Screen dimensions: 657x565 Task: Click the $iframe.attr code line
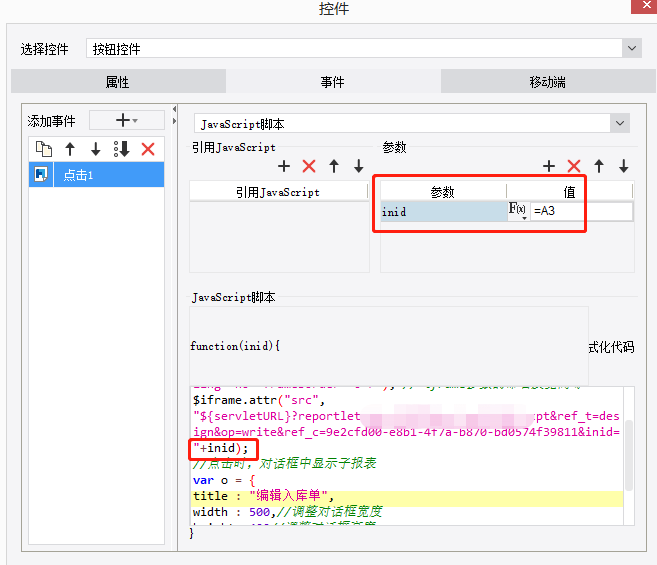[259, 400]
